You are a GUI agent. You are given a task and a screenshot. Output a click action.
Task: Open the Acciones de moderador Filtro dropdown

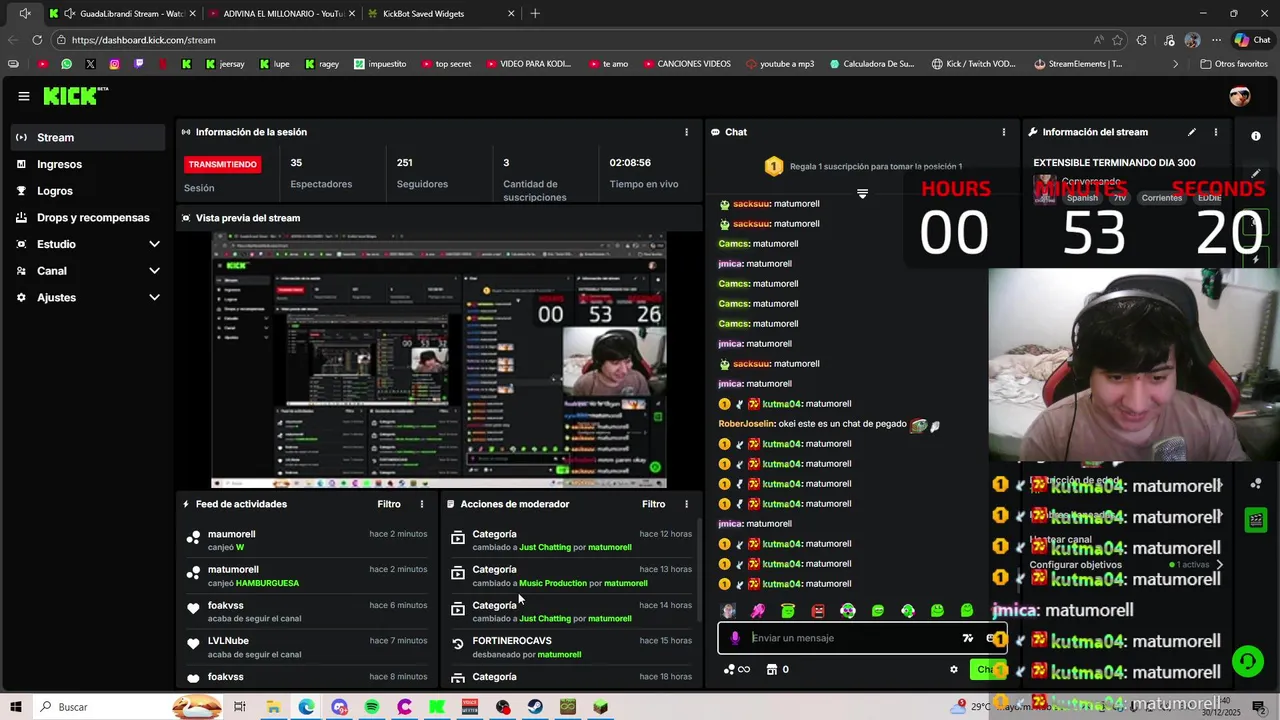click(653, 504)
